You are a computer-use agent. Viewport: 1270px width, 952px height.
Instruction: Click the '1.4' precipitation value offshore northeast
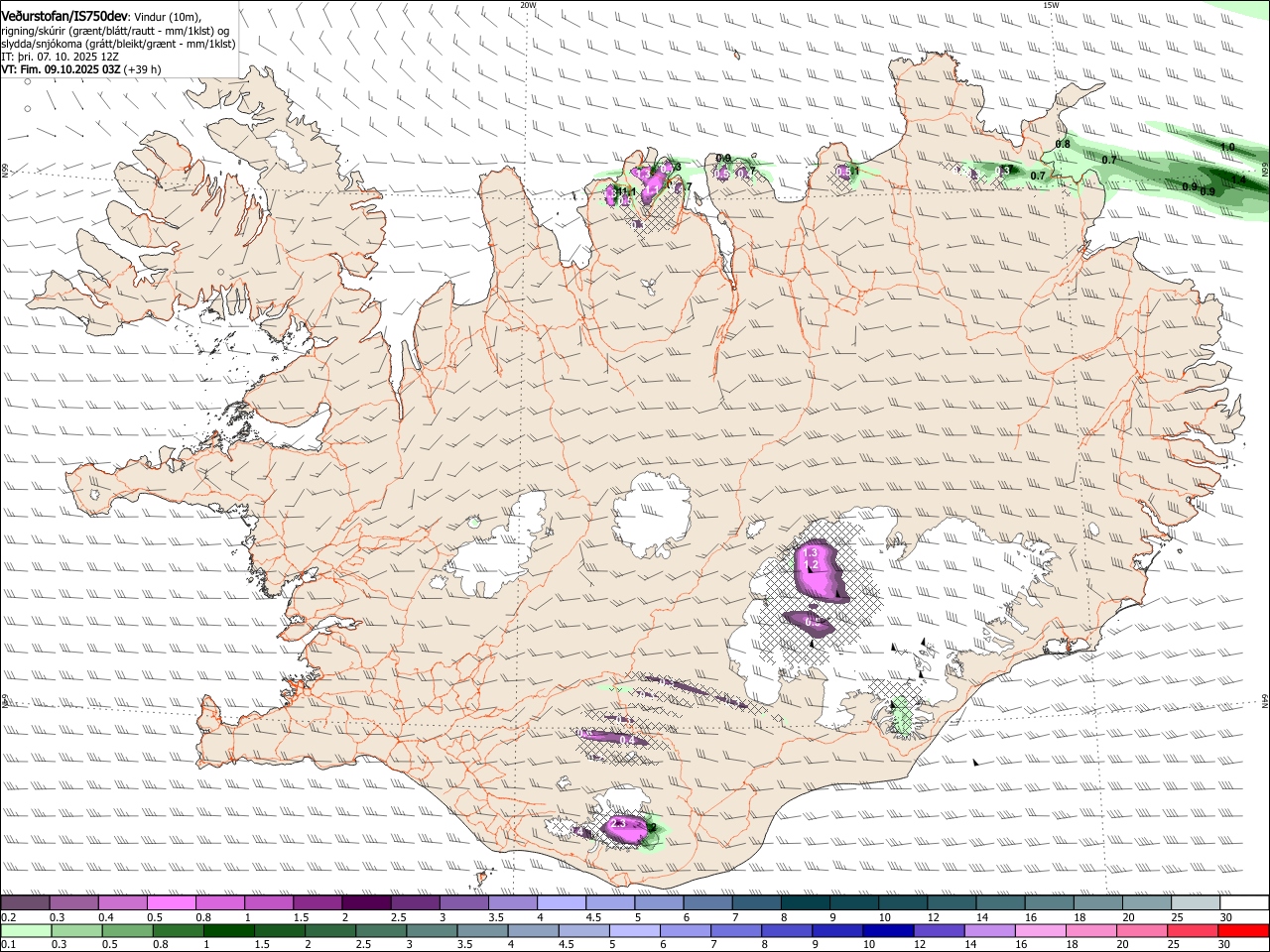(x=1238, y=179)
